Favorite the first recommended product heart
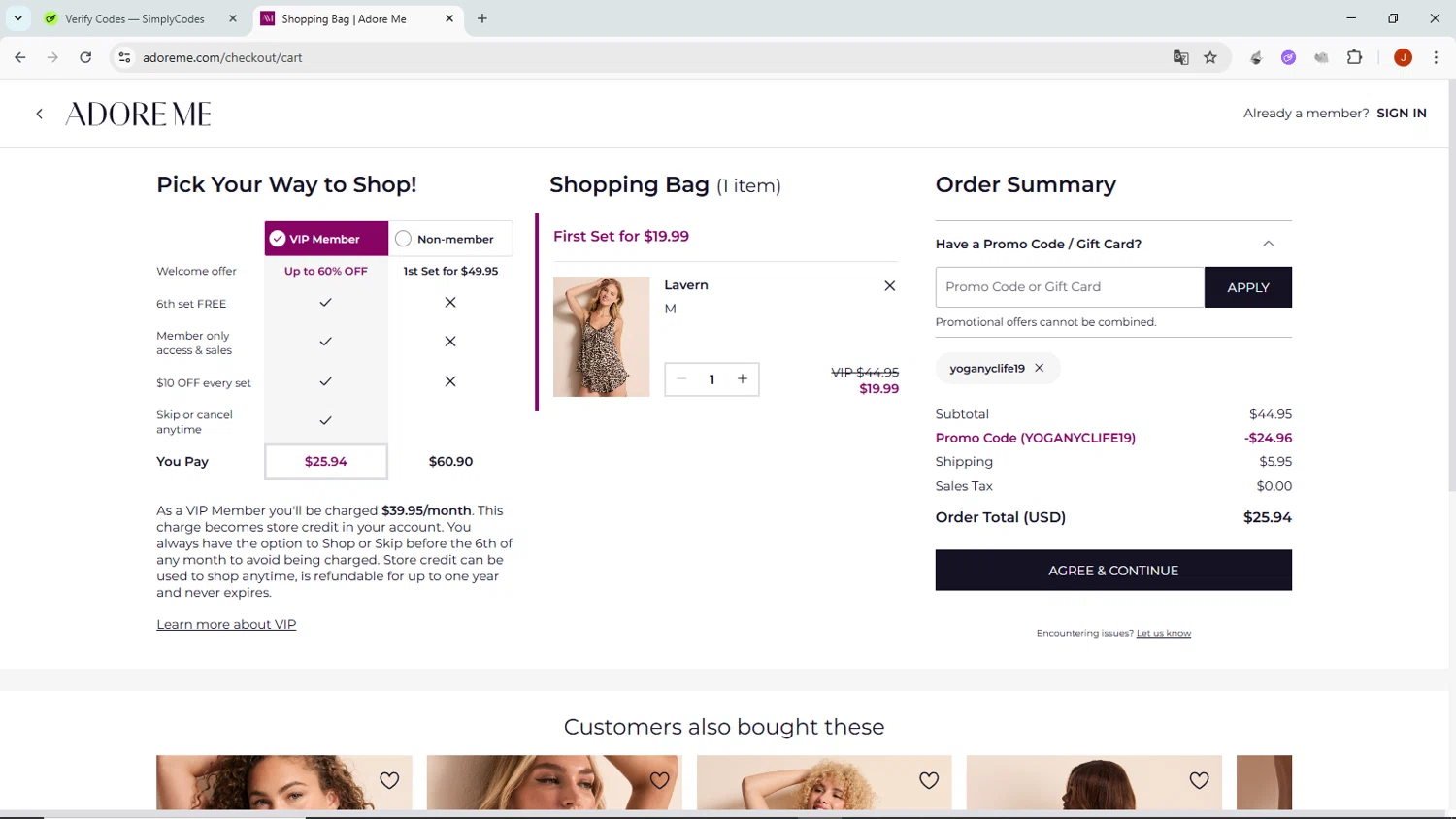 pyautogui.click(x=389, y=780)
